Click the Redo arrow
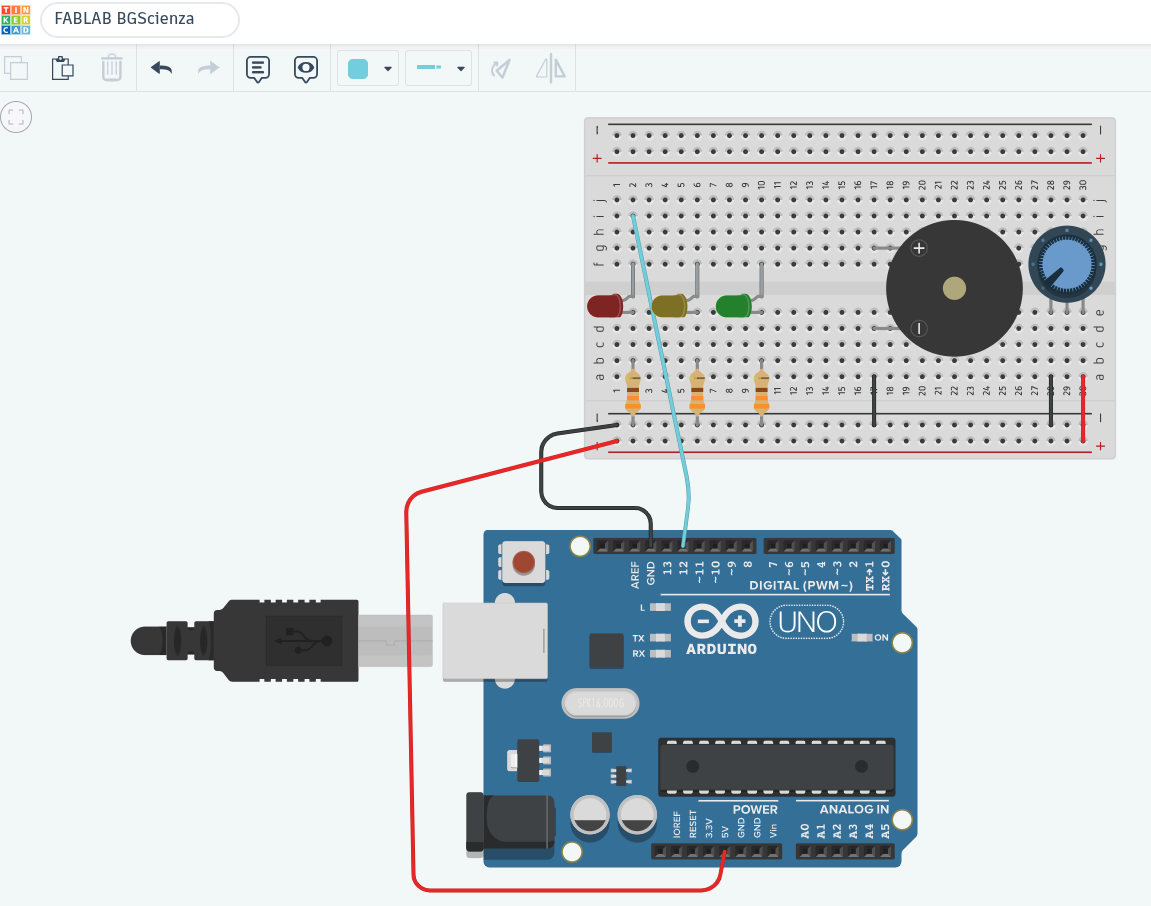This screenshot has width=1151, height=906. pos(208,68)
